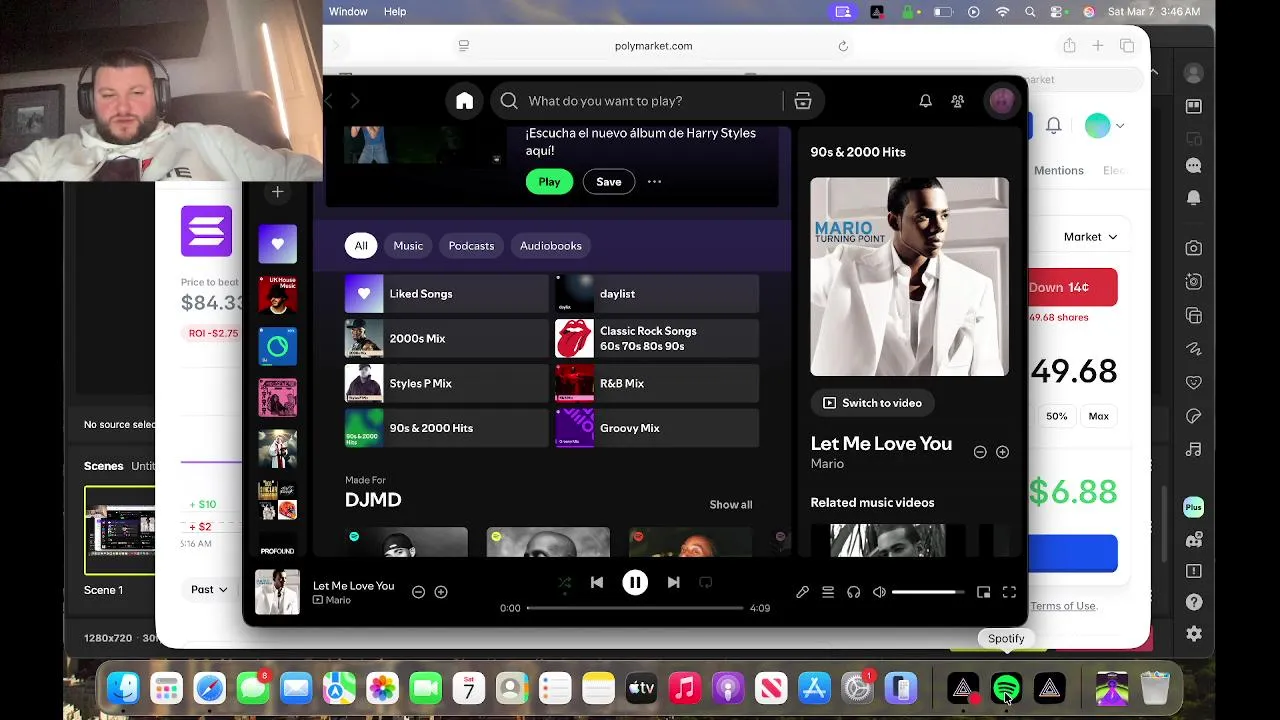Click minus icon in Now Playing panel

click(x=980, y=452)
